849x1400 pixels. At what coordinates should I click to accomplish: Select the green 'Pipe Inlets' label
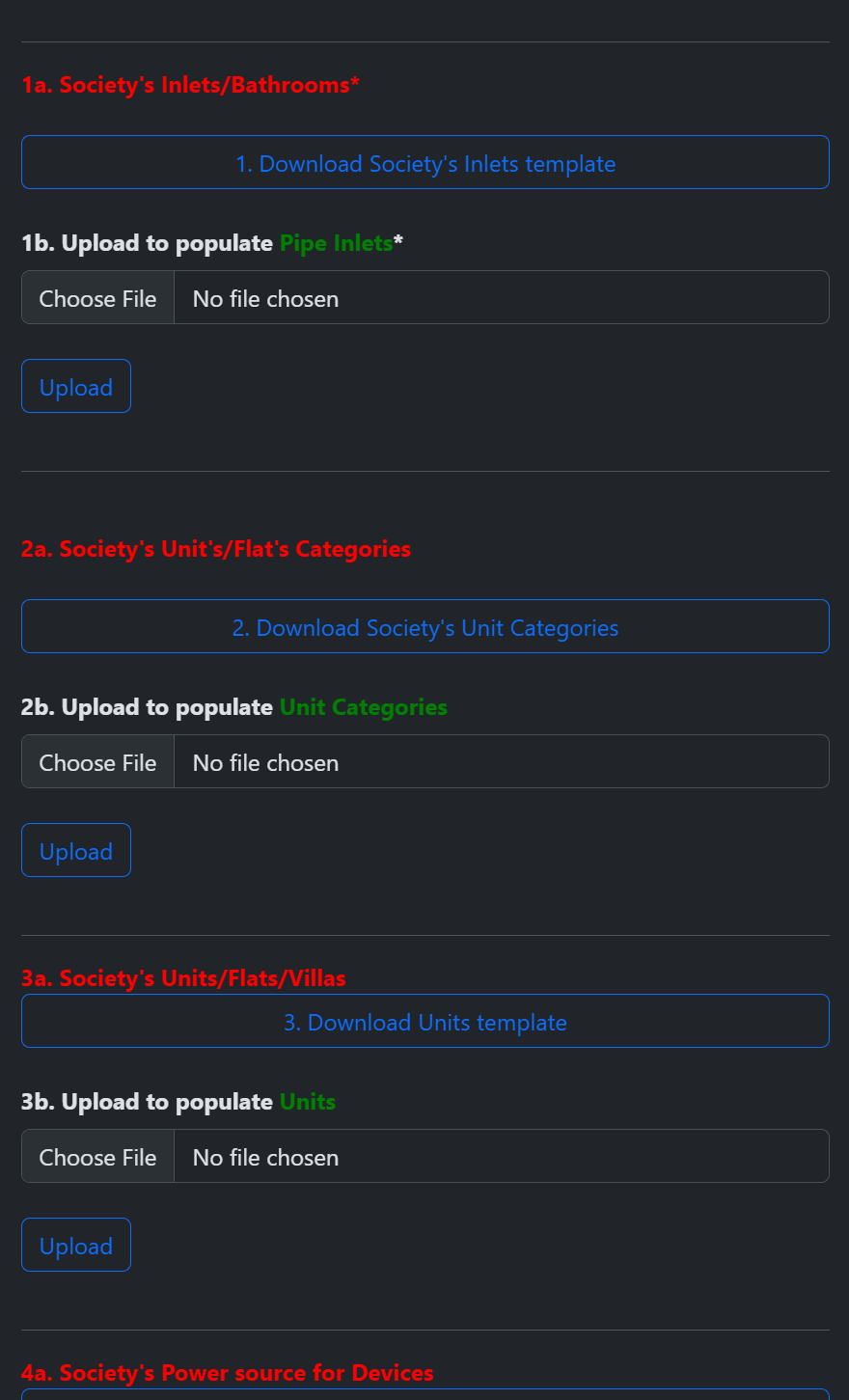(x=336, y=243)
